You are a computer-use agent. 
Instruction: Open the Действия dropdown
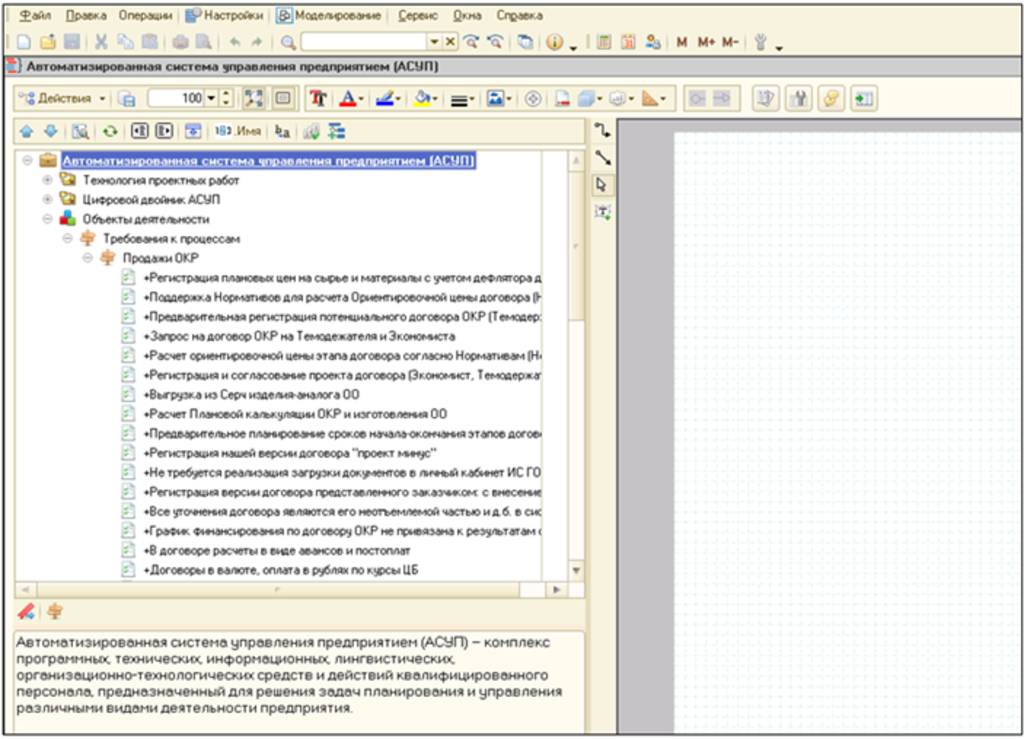point(64,98)
